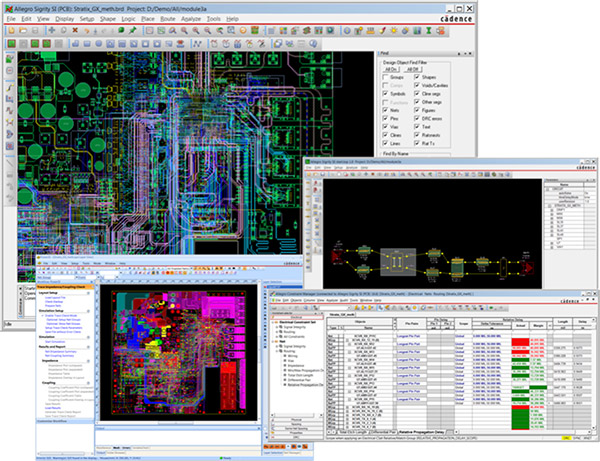600x461 pixels.
Task: Click the blue circle shape icon in second toolbar
Action: coord(99,44)
